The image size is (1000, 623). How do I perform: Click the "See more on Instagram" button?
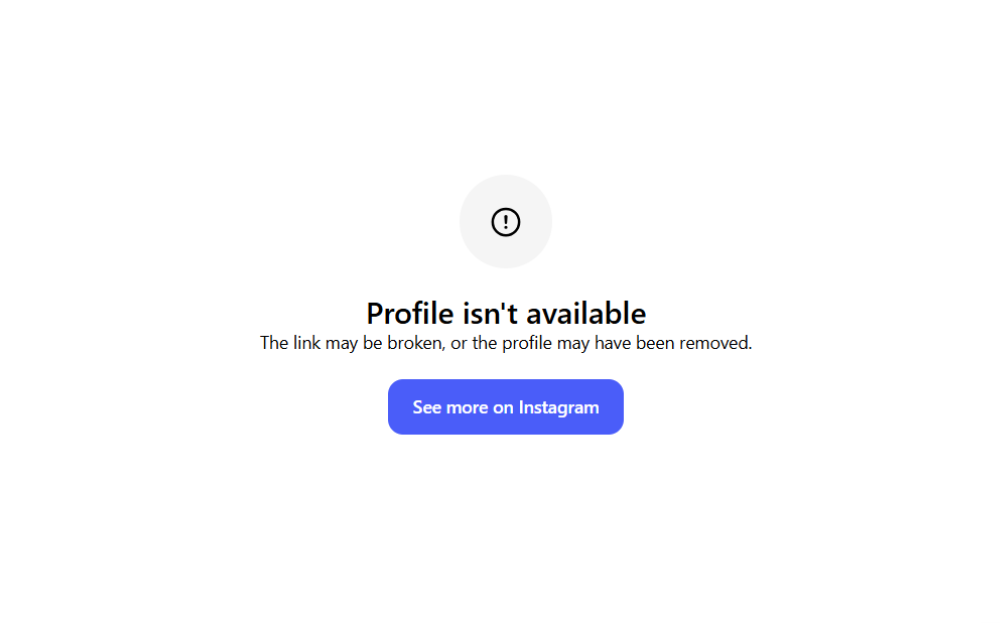click(x=506, y=407)
